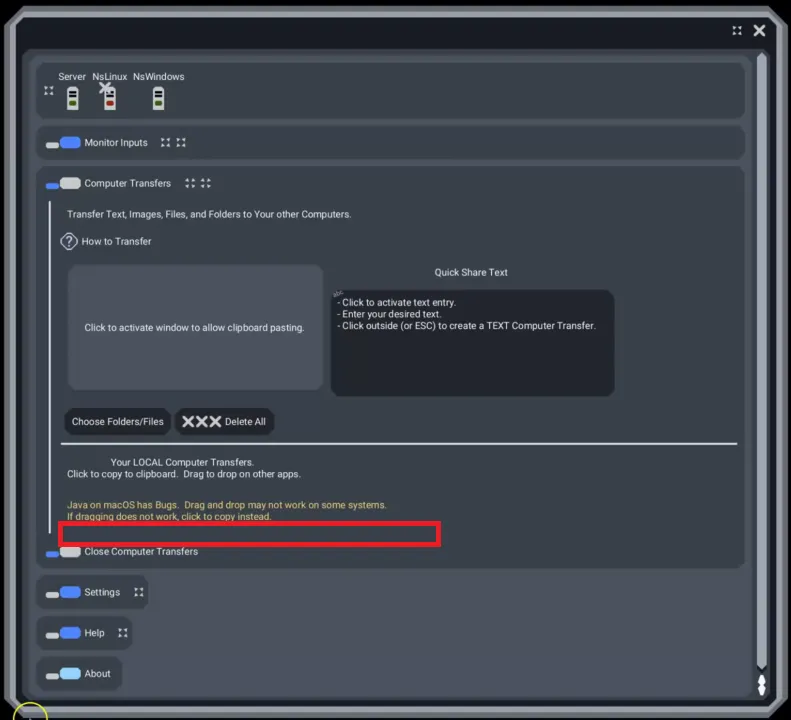Toggle the Close Computer Transfers switch

coord(63,552)
